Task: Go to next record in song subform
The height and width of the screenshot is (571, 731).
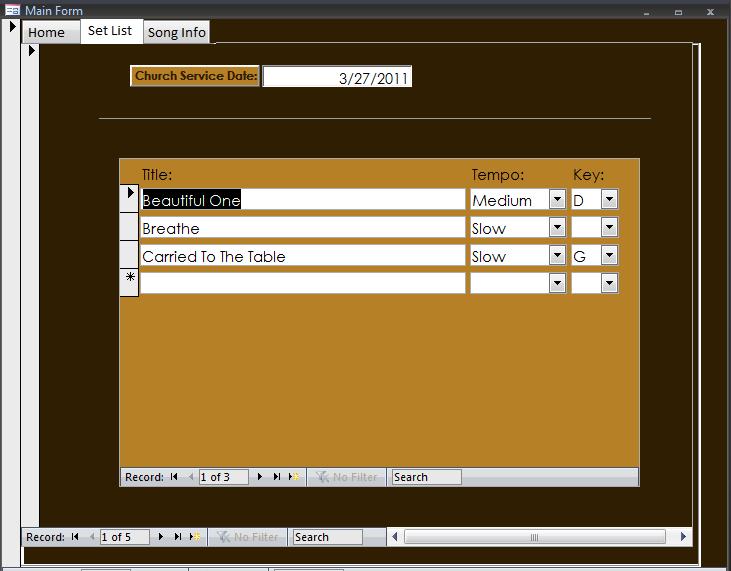Action: (x=260, y=477)
